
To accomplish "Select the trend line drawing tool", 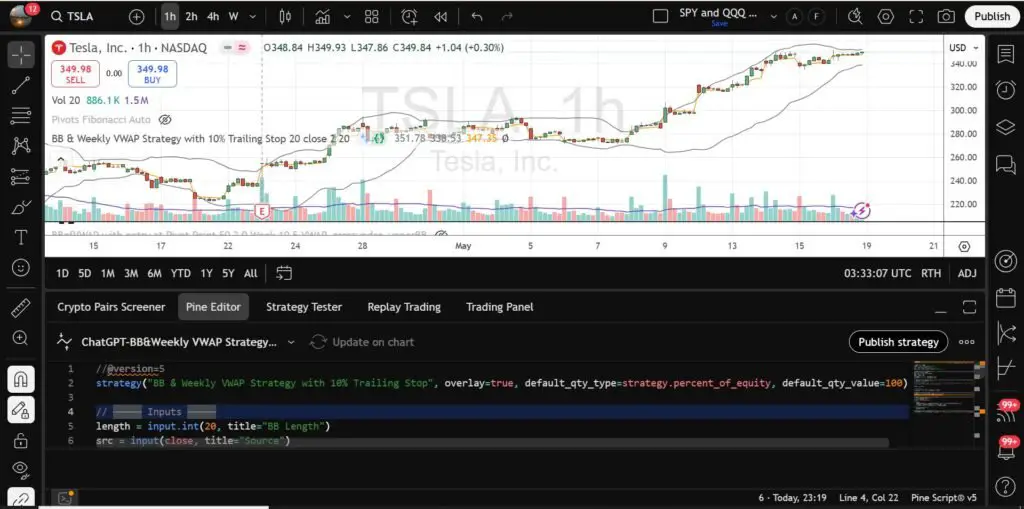I will [21, 86].
